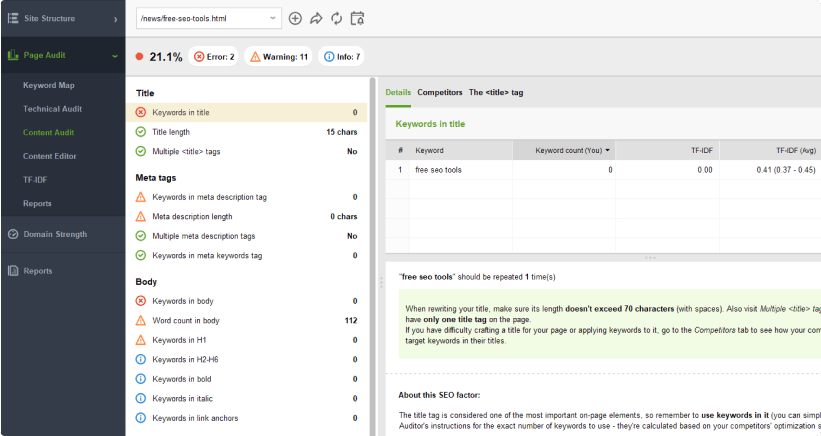Click the warning icon beside Meta description length

pos(141,216)
